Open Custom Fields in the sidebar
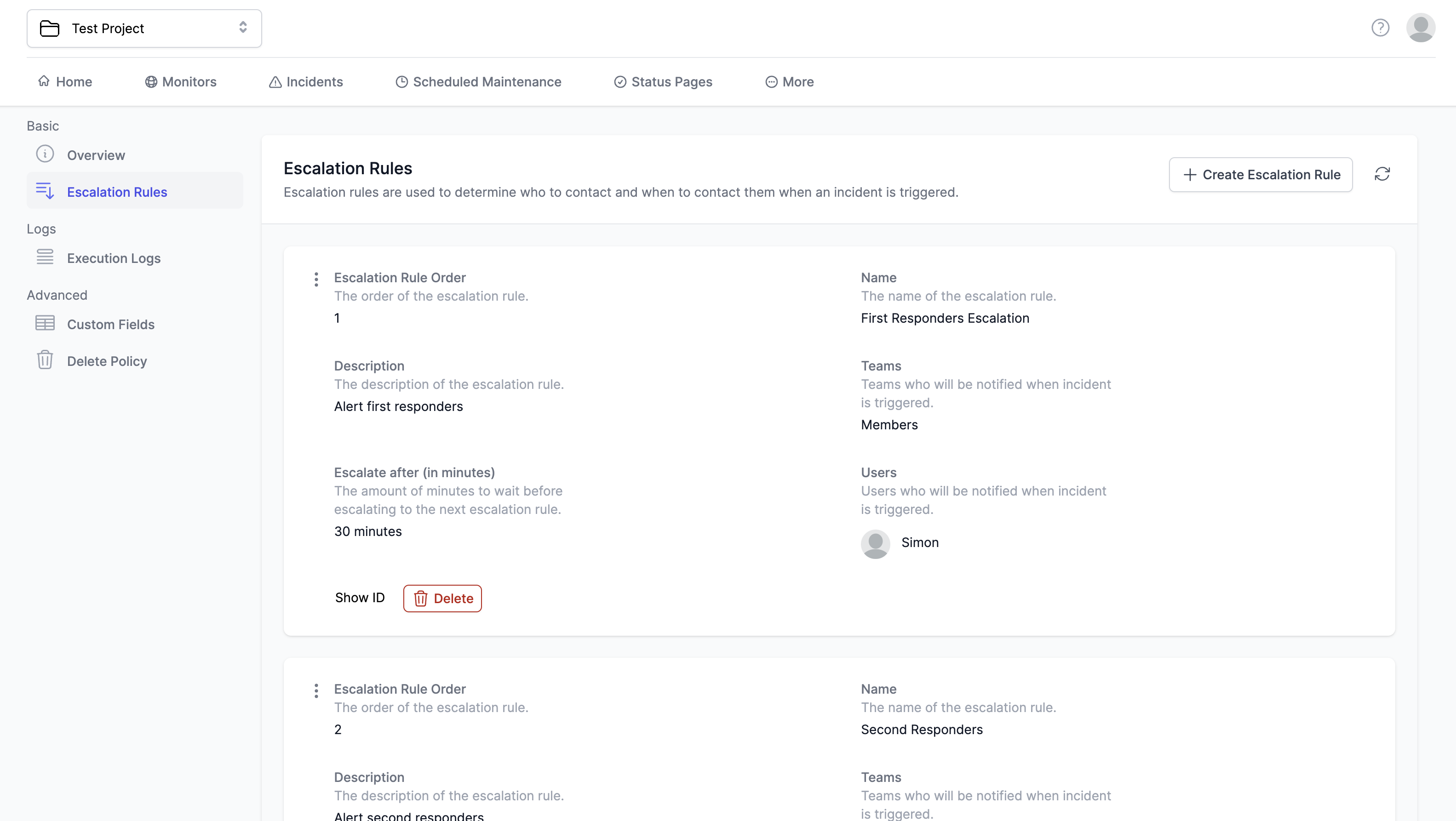Image resolution: width=1456 pixels, height=821 pixels. (135, 325)
